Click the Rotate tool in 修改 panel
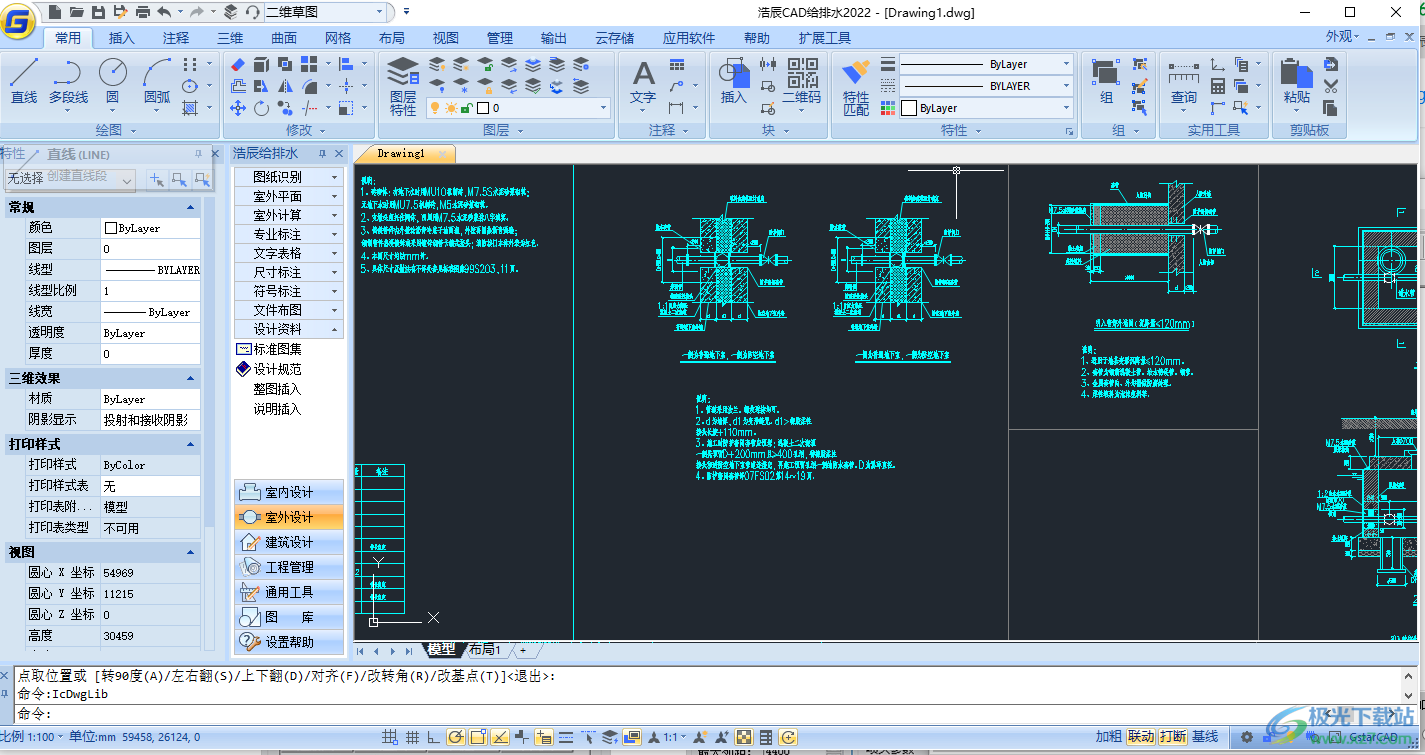 pos(261,108)
